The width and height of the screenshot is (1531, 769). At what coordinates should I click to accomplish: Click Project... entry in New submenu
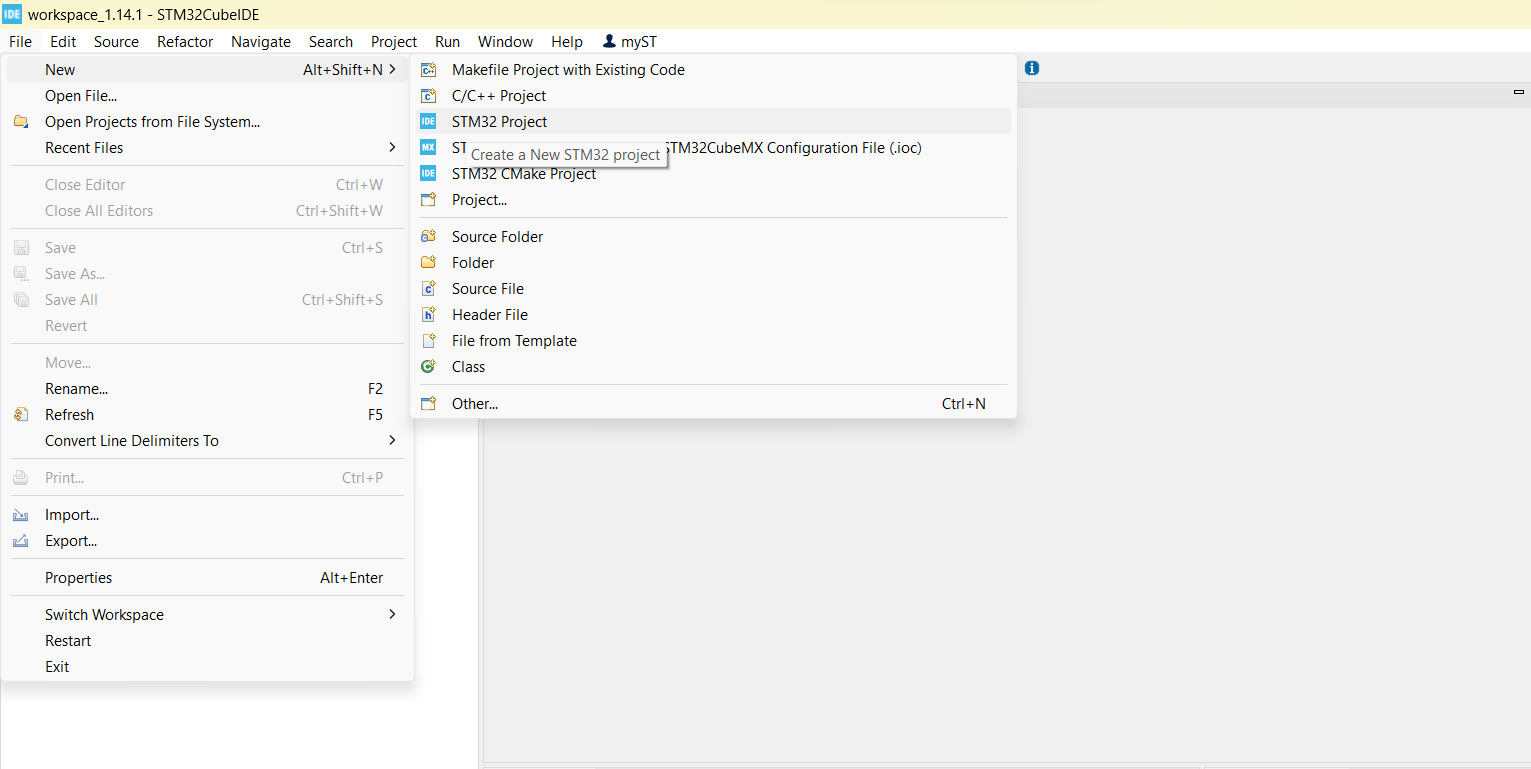pyautogui.click(x=713, y=200)
